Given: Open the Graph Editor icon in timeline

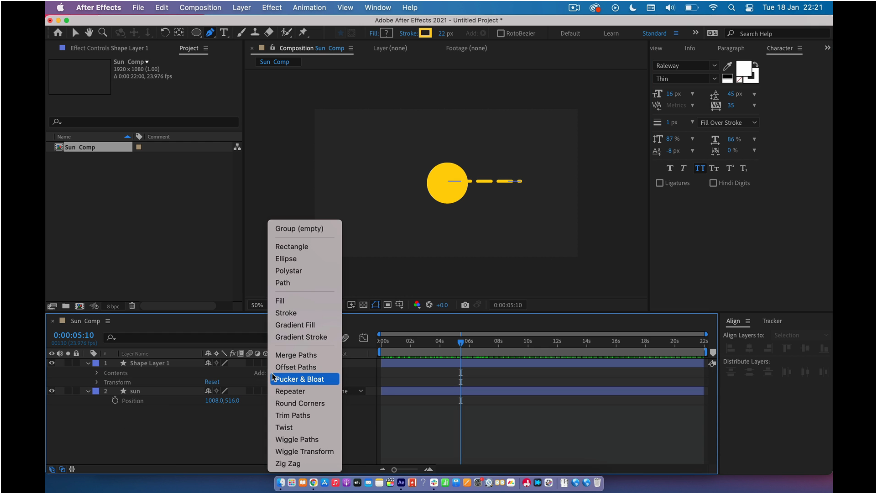Looking at the screenshot, I should tap(364, 337).
